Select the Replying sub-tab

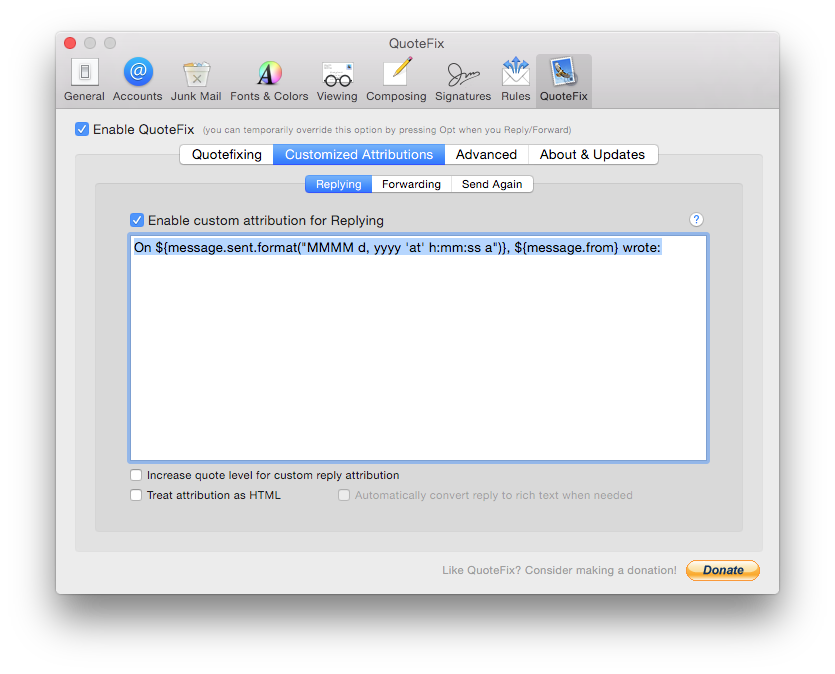[339, 184]
